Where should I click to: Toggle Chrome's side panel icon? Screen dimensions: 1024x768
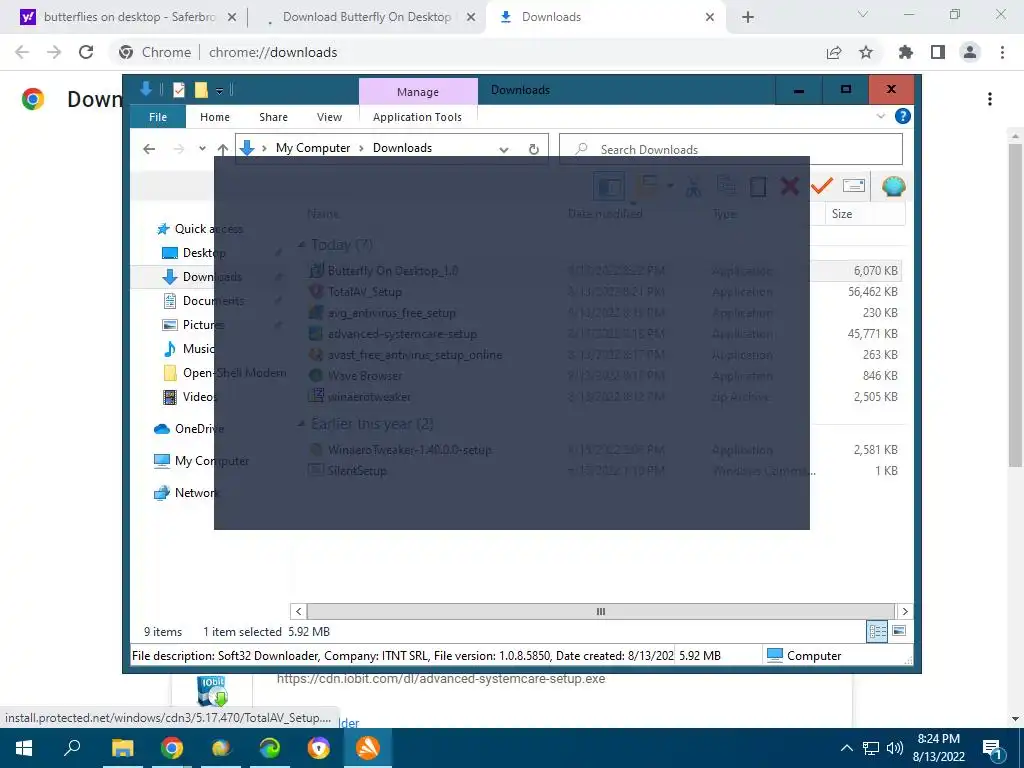[938, 52]
